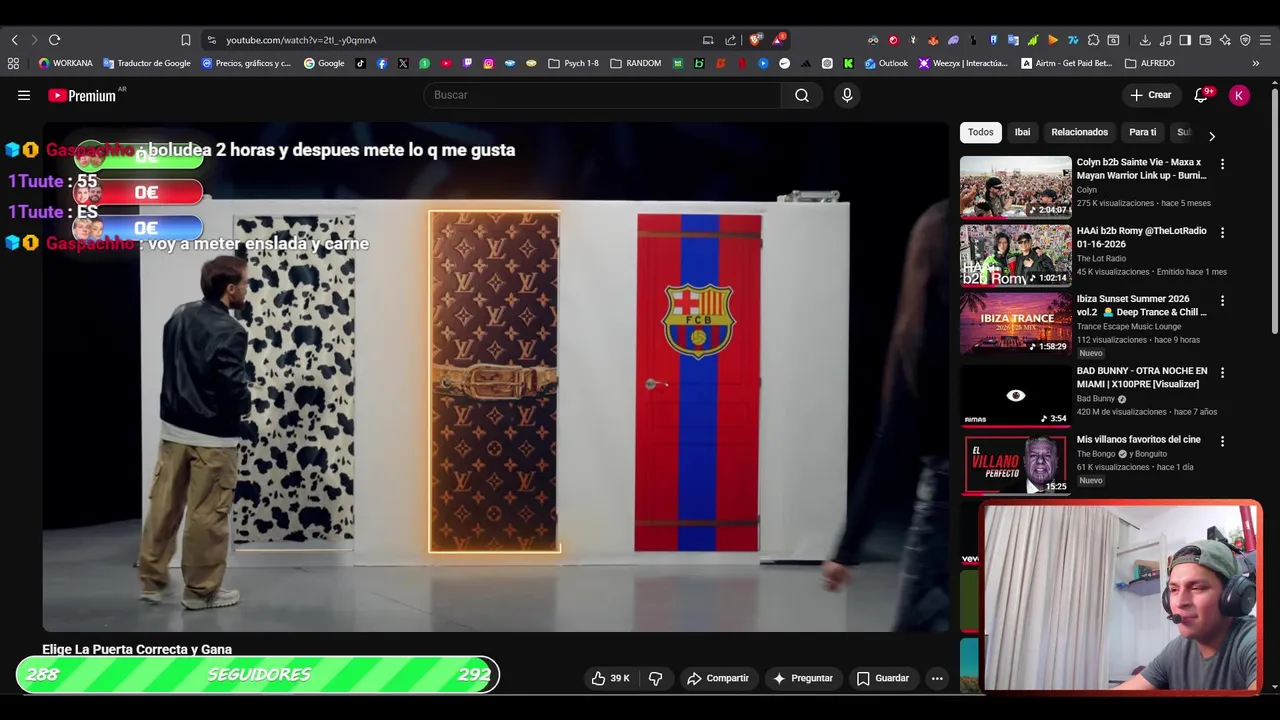Focus the Buscar search field

603,95
